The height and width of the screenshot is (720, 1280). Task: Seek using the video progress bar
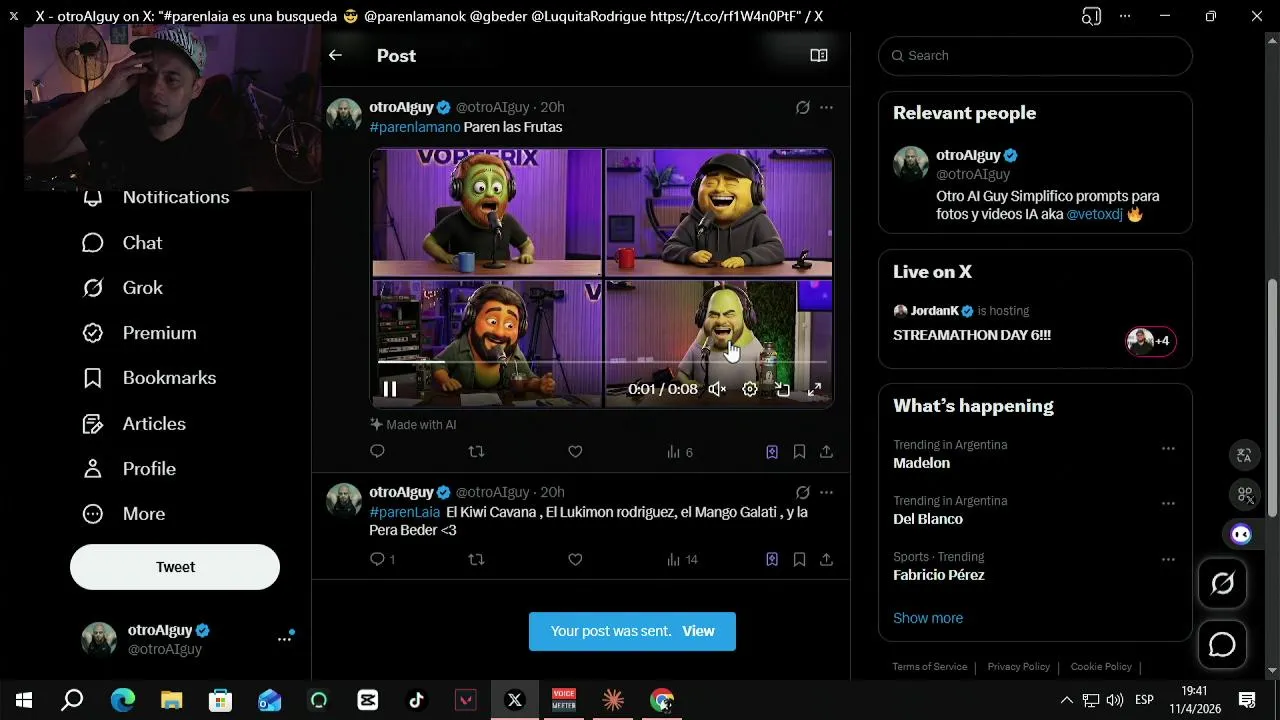pos(602,361)
